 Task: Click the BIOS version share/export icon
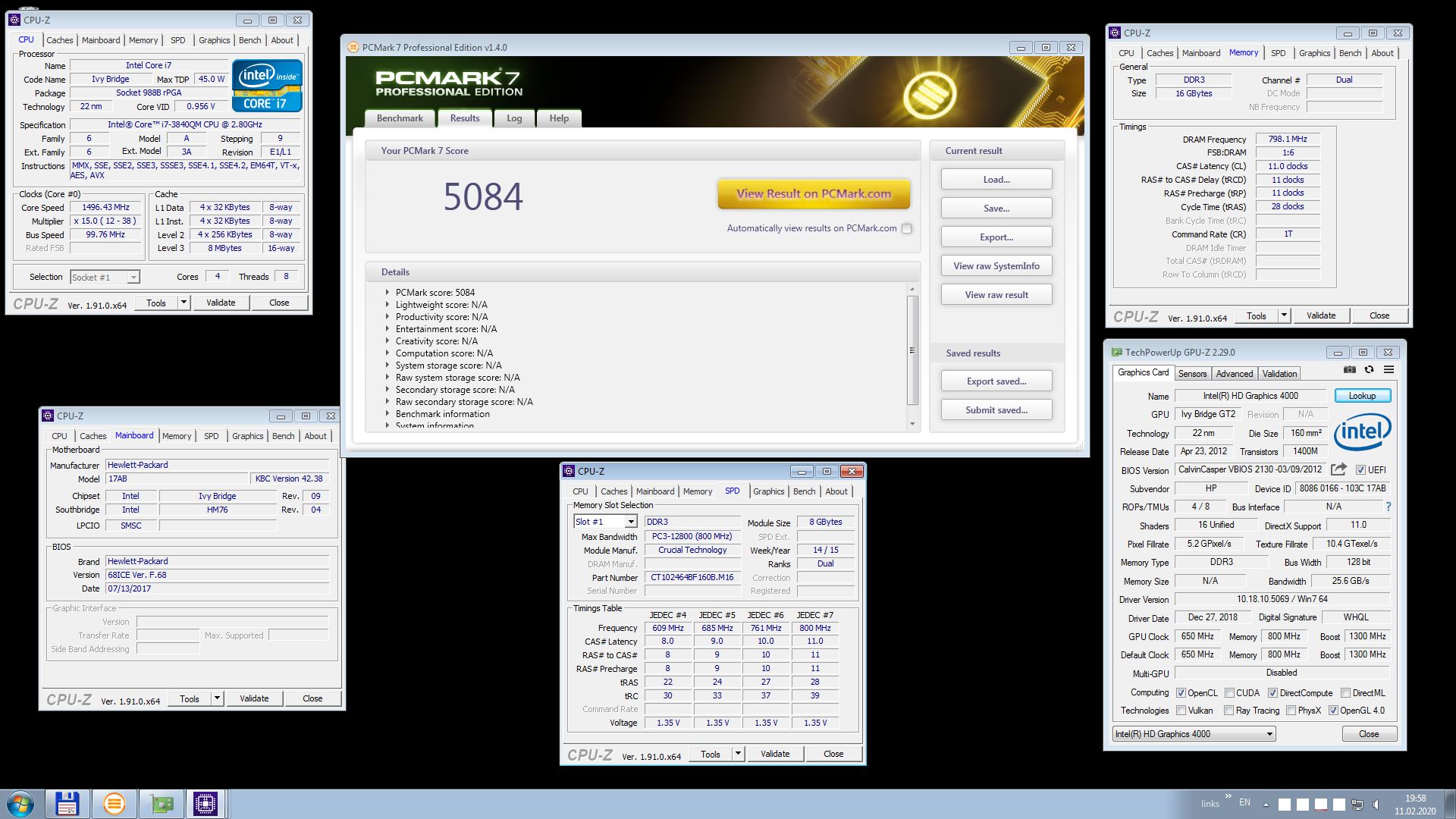coord(1339,469)
